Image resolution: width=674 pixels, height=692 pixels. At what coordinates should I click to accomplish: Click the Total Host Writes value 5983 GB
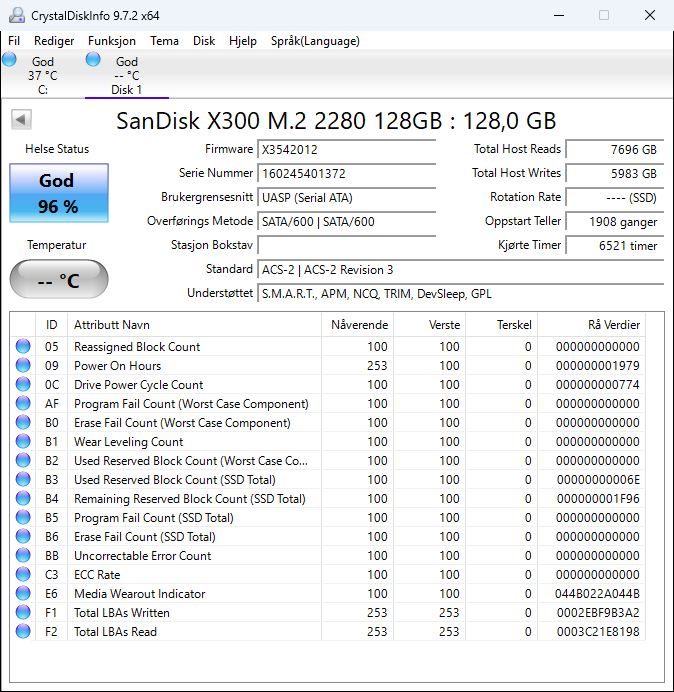[615, 173]
